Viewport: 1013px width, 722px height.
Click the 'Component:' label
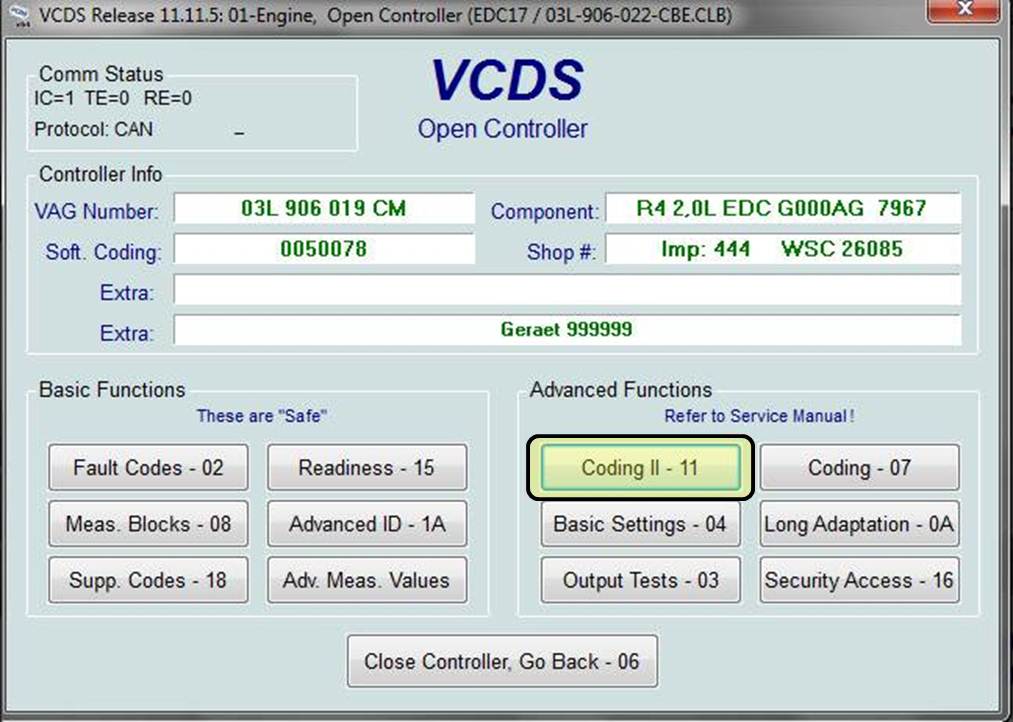(x=545, y=211)
